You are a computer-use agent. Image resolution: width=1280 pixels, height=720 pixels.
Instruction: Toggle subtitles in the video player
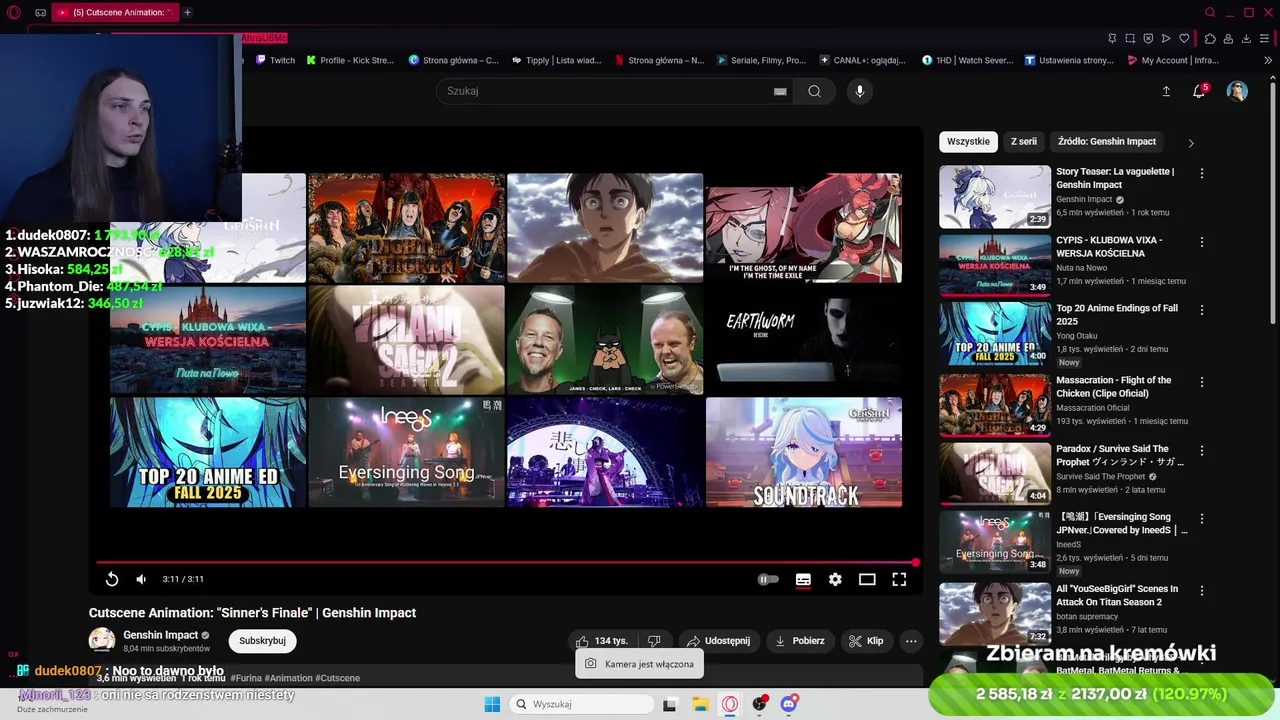[x=803, y=579]
